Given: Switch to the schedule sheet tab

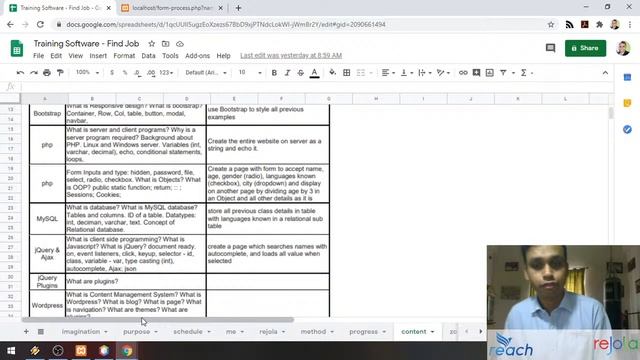Looking at the screenshot, I should pos(188,331).
